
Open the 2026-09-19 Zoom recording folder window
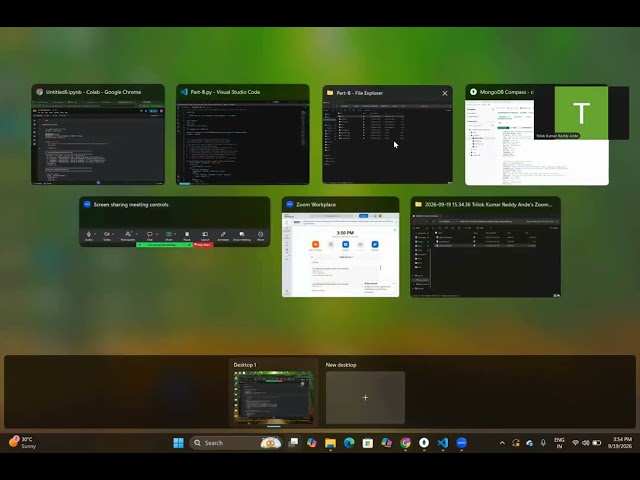485,247
